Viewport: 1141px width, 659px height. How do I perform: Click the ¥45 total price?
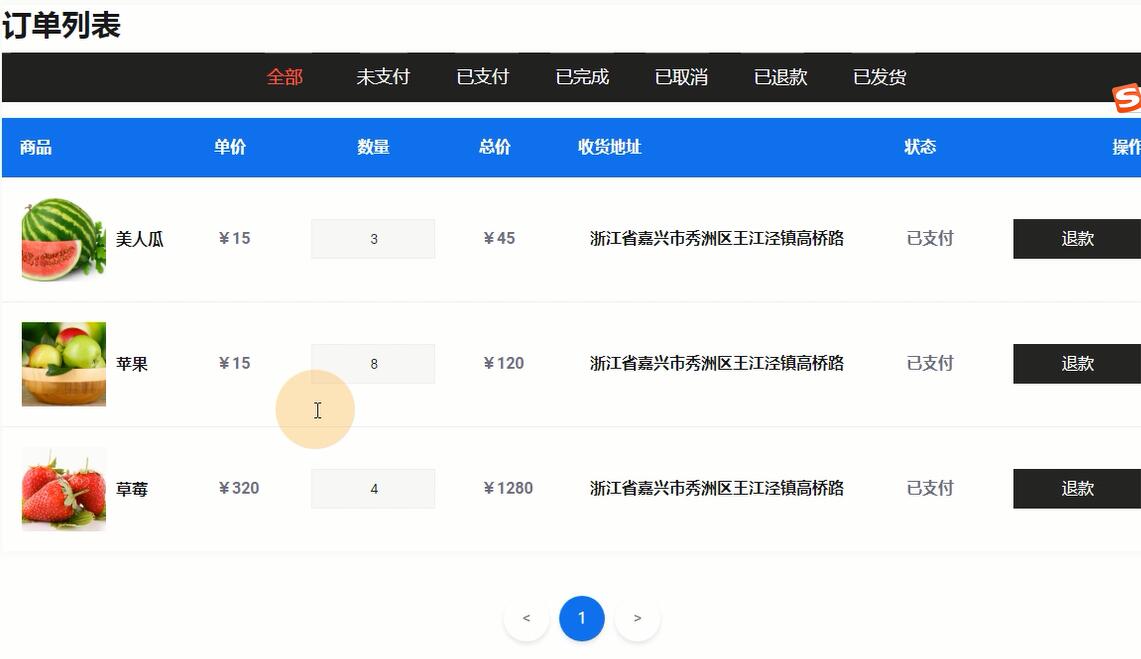click(x=499, y=239)
